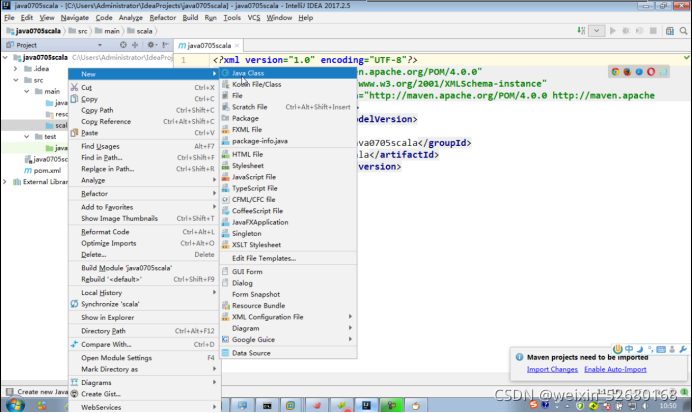Choose CoffeeScript File in New submenu
Image resolution: width=692 pixels, height=413 pixels.
click(288, 211)
